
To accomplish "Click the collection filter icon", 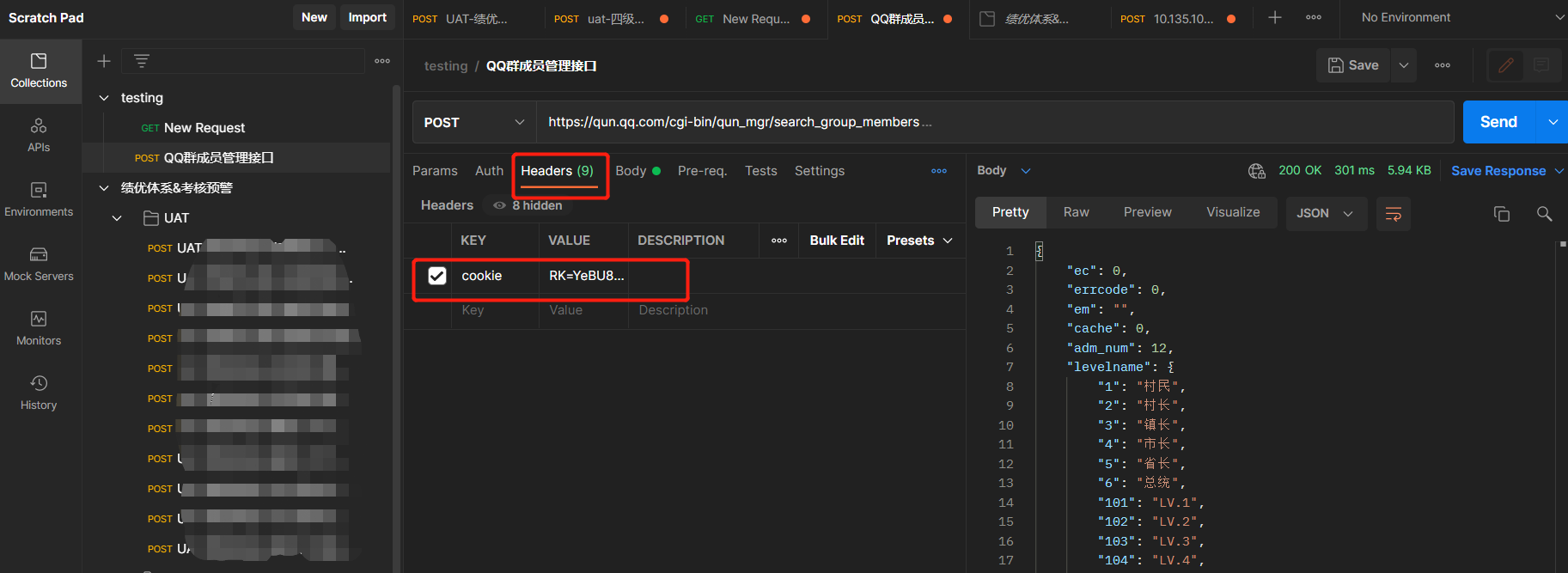I will pyautogui.click(x=142, y=61).
